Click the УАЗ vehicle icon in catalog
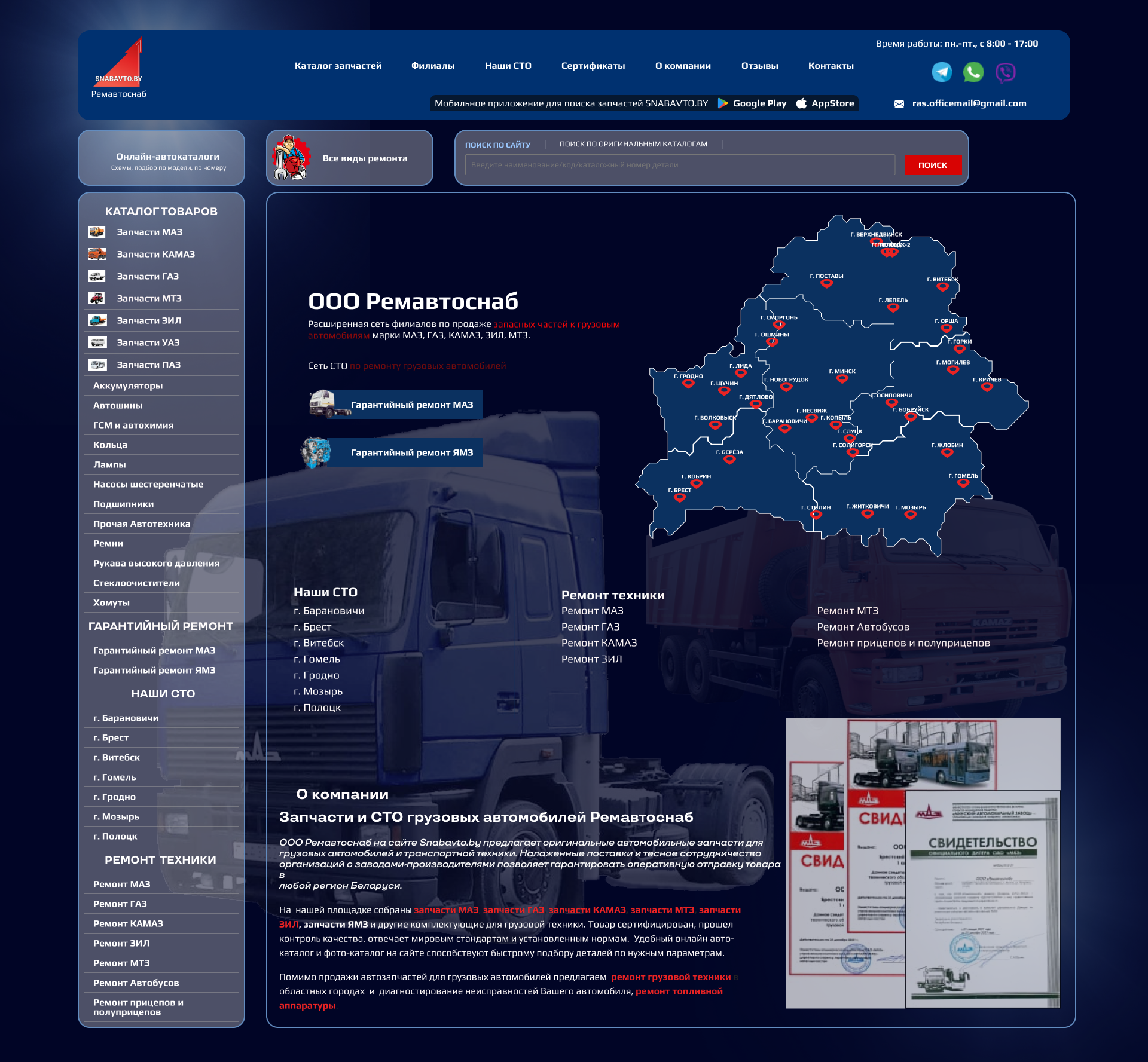The image size is (1148, 1062). click(x=97, y=342)
